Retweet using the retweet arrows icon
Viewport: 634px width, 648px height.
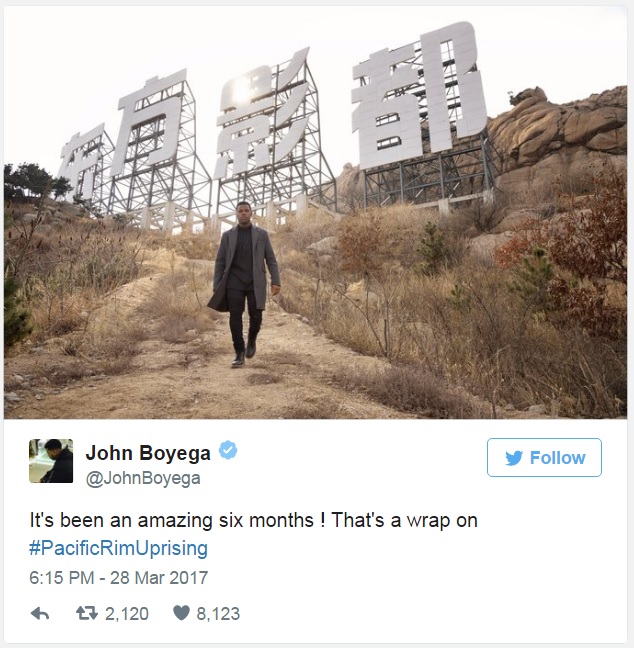[x=87, y=613]
